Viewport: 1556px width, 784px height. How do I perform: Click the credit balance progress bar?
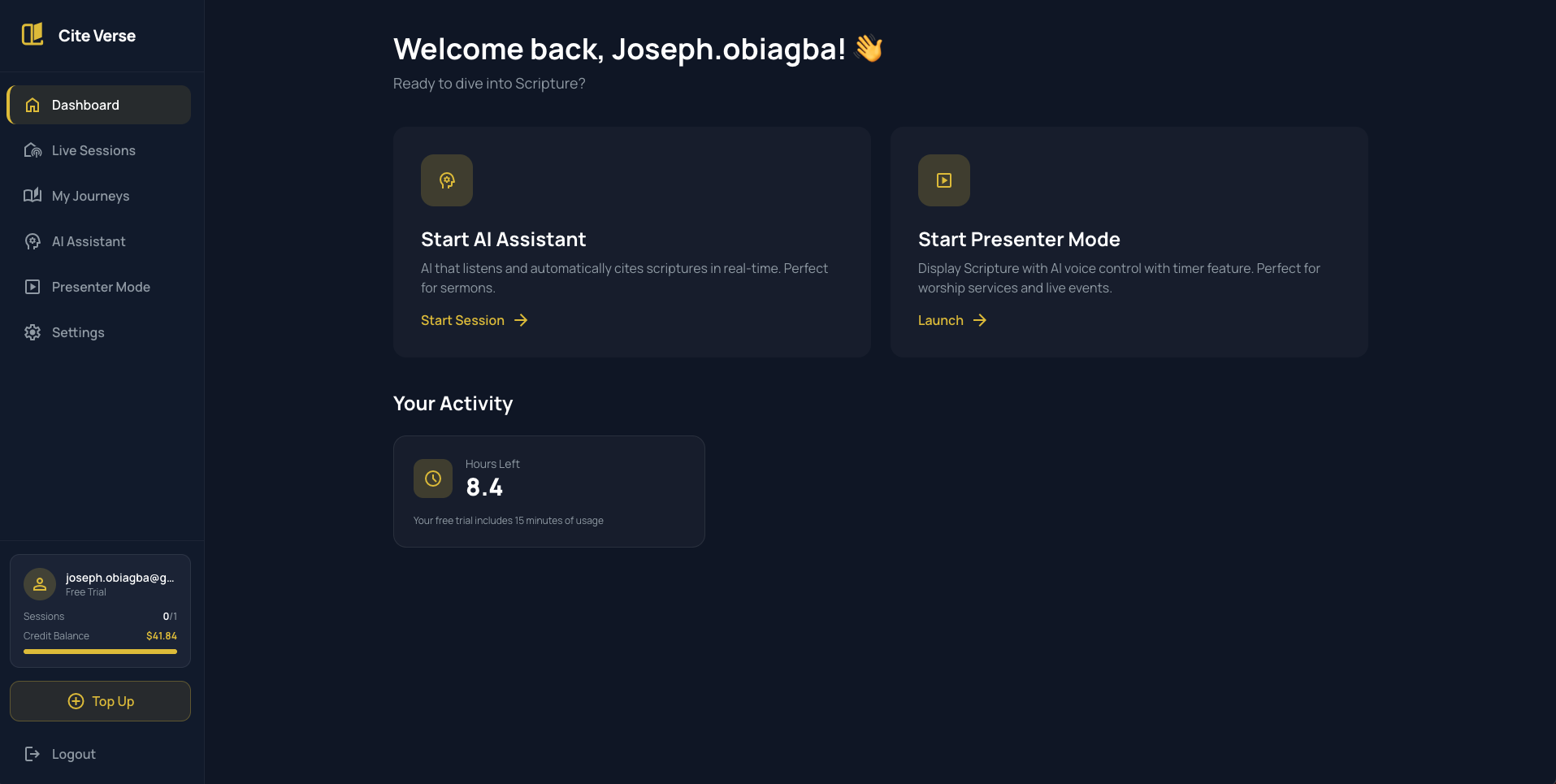100,651
